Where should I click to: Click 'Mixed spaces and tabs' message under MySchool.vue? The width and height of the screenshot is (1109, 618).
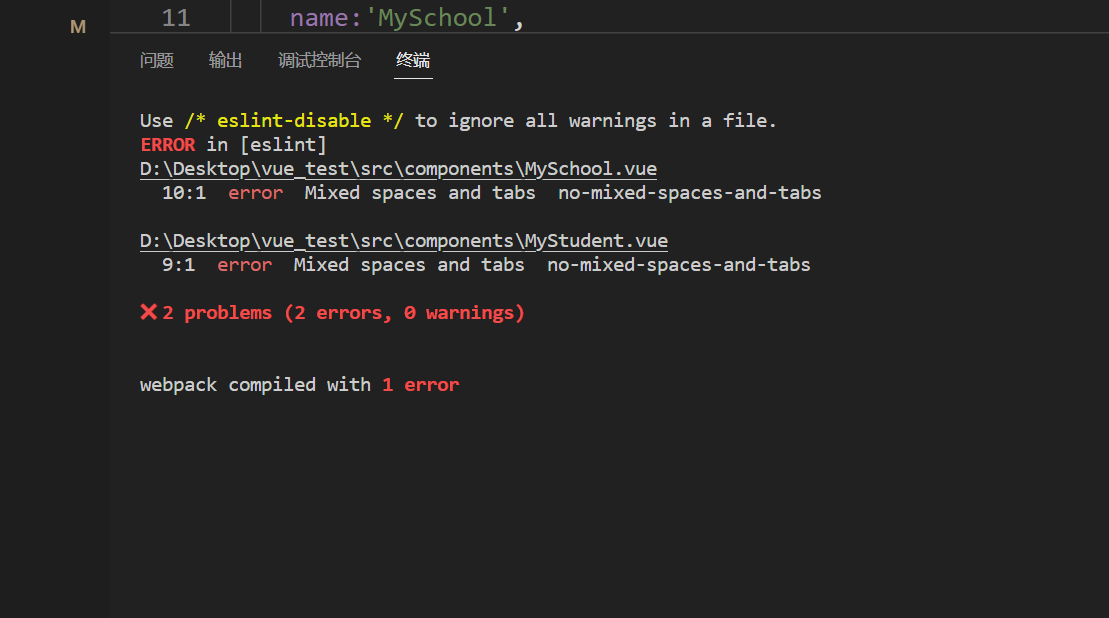point(419,193)
